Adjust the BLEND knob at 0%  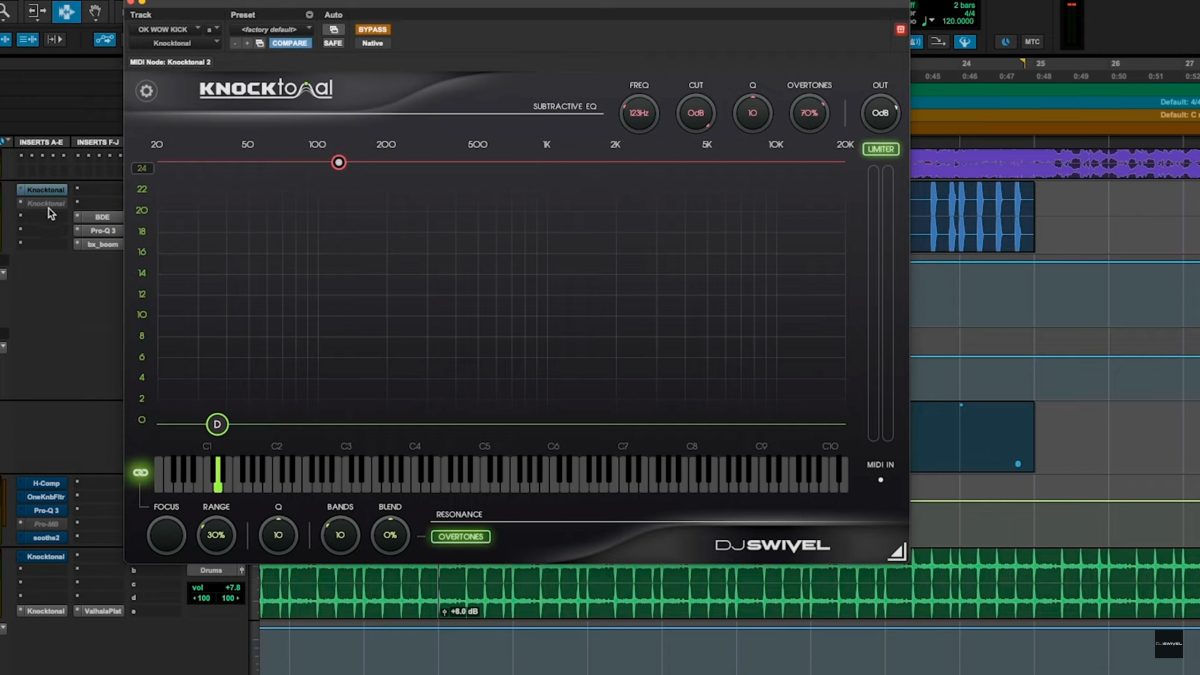pos(390,535)
